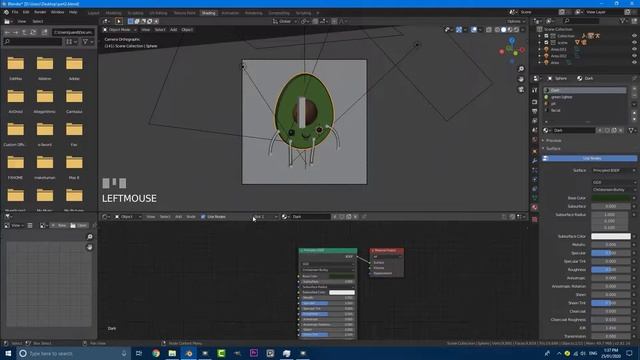Open Premiere Pro from the taskbar
The height and width of the screenshot is (360, 640).
[254, 353]
